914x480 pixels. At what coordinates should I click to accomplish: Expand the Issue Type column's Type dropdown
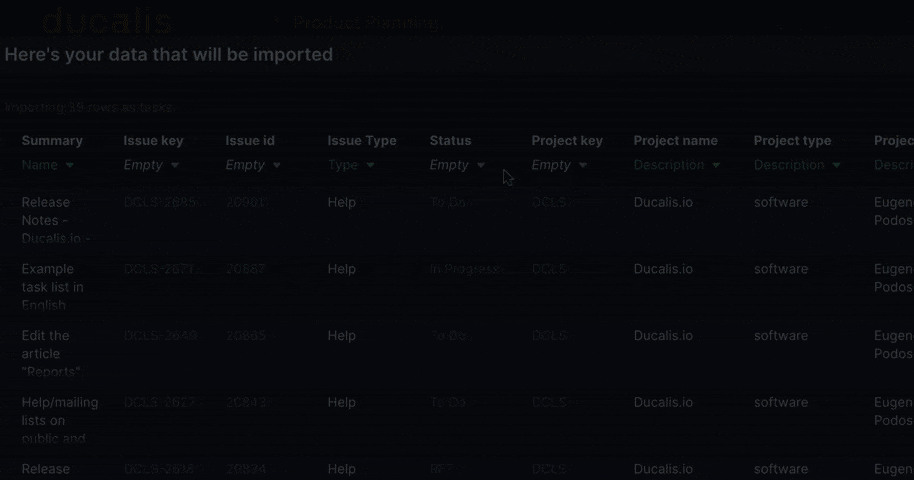point(351,165)
